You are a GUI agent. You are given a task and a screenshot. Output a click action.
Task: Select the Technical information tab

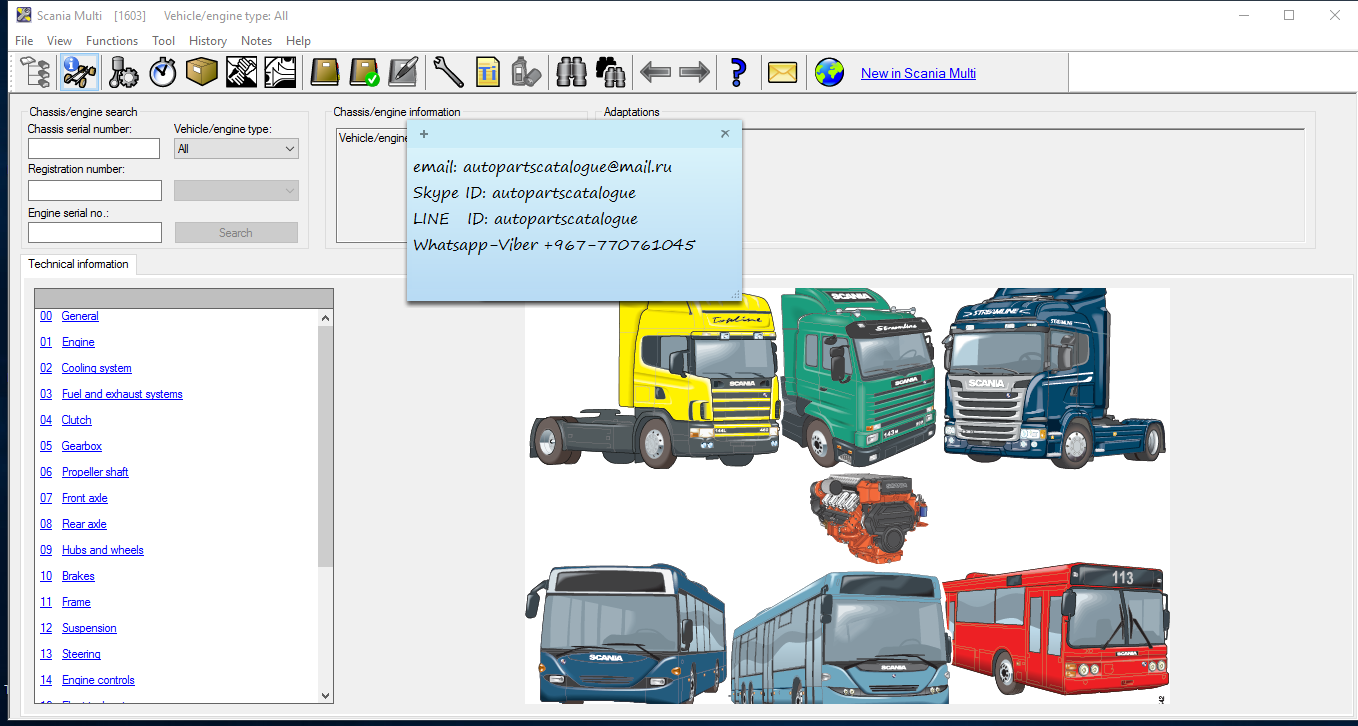pos(78,264)
